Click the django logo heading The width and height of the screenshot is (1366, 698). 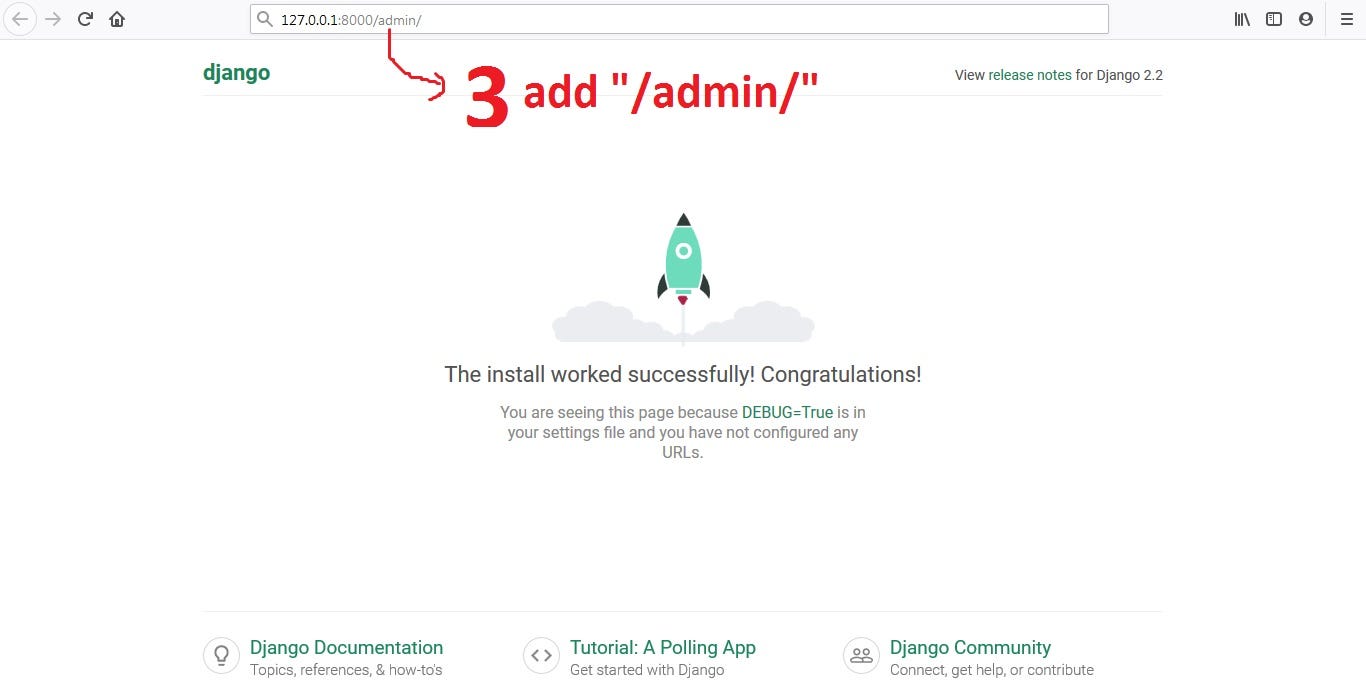pyautogui.click(x=236, y=72)
